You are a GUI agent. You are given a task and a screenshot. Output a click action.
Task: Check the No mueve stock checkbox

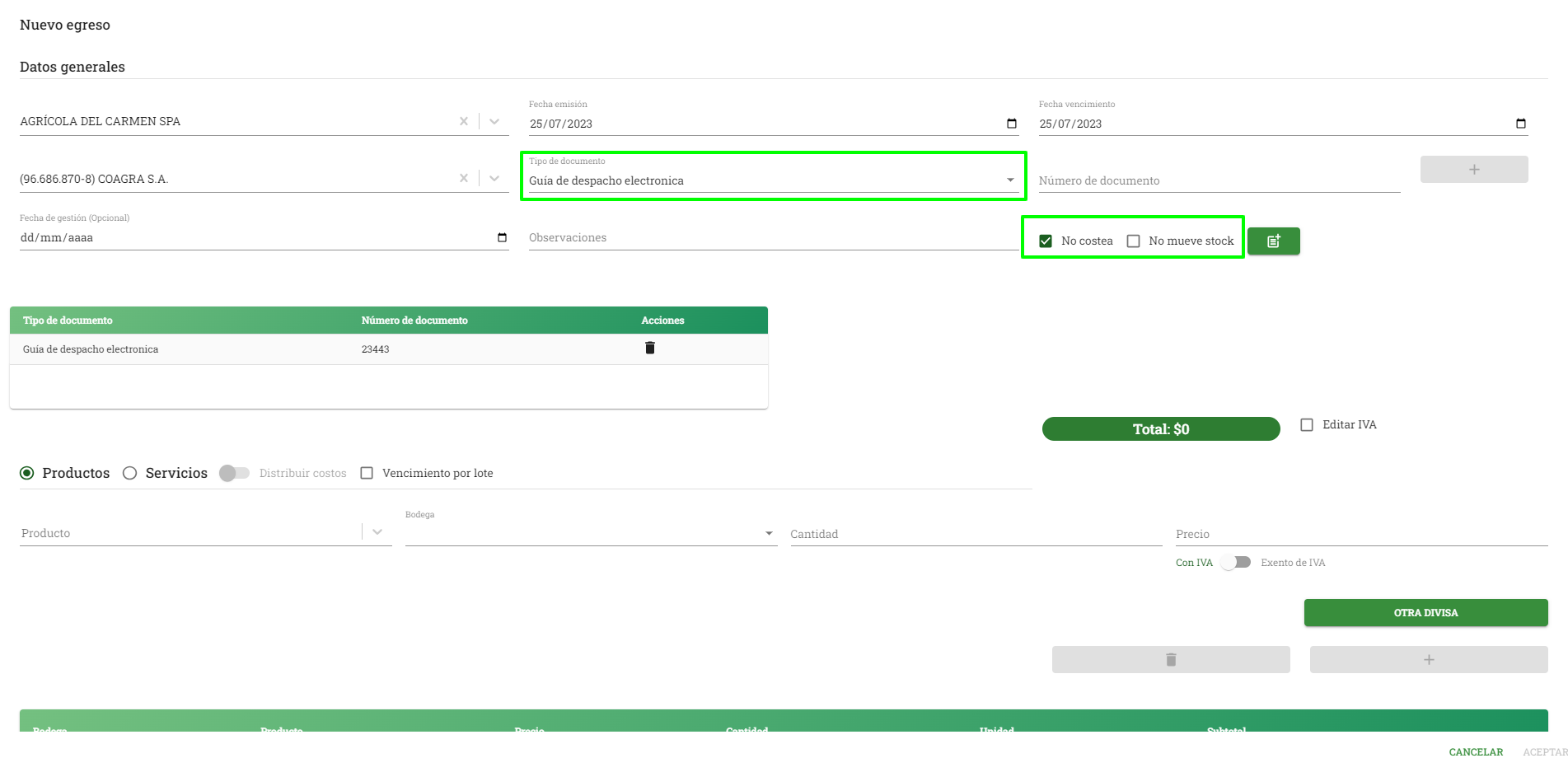tap(1133, 241)
